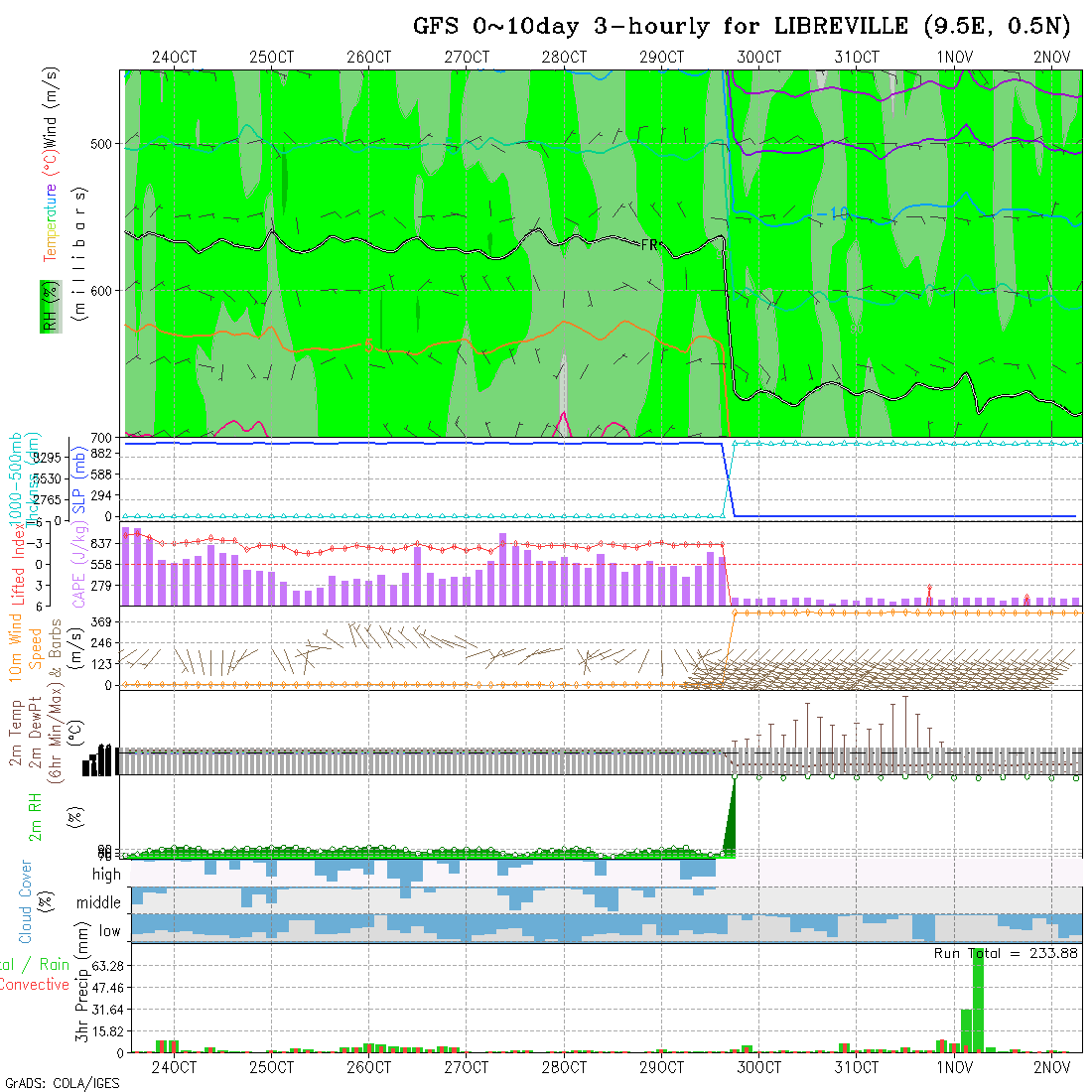Screen dimensions: 1092x1092
Task: Select the 'low' cloud cover row label
Action: tap(109, 930)
